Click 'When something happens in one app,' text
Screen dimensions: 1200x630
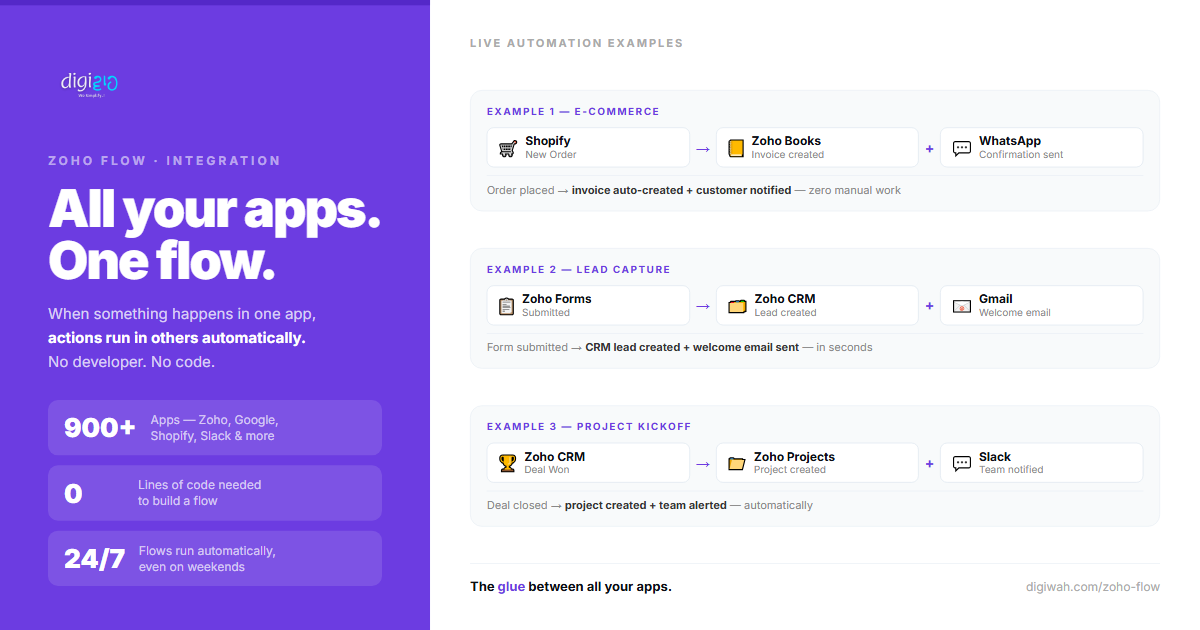[183, 314]
